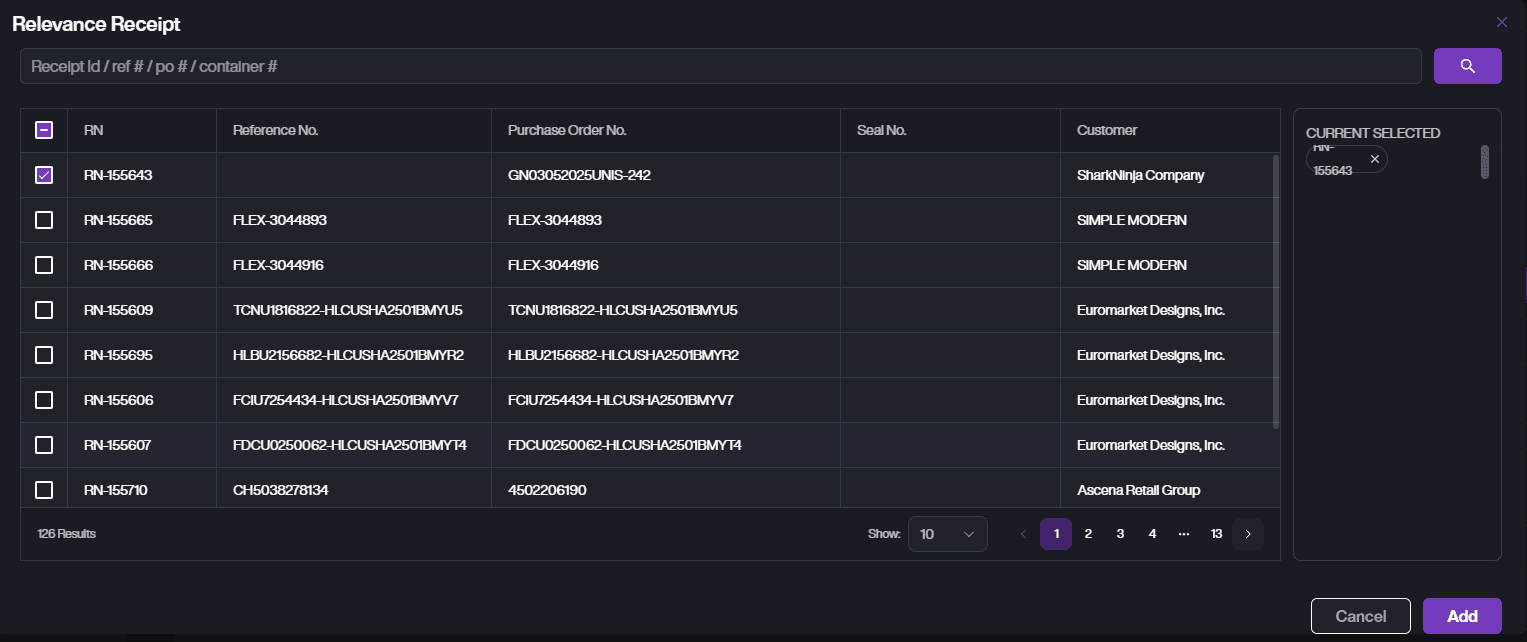This screenshot has width=1527, height=642.
Task: Click previous page arrow in pagination
Action: click(x=1023, y=534)
